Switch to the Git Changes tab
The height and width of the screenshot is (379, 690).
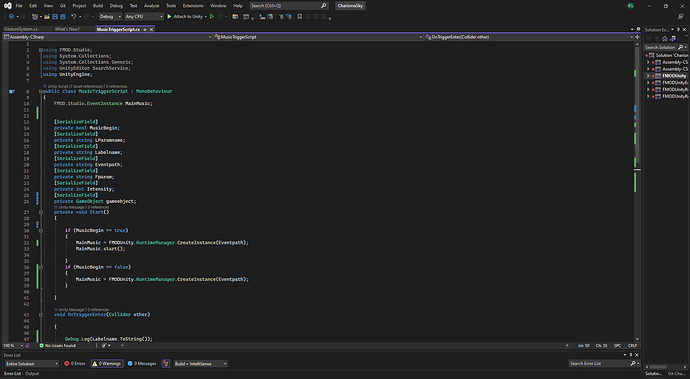(x=676, y=373)
